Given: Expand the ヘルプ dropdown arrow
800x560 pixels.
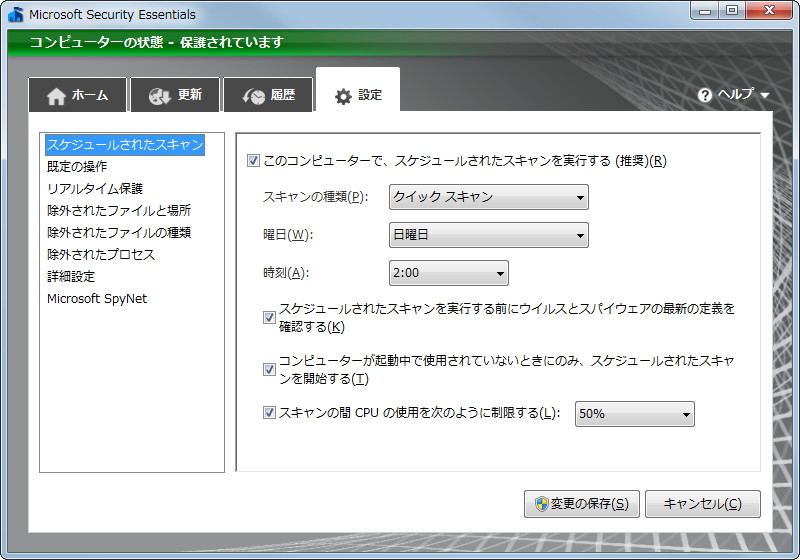Looking at the screenshot, I should point(764,95).
